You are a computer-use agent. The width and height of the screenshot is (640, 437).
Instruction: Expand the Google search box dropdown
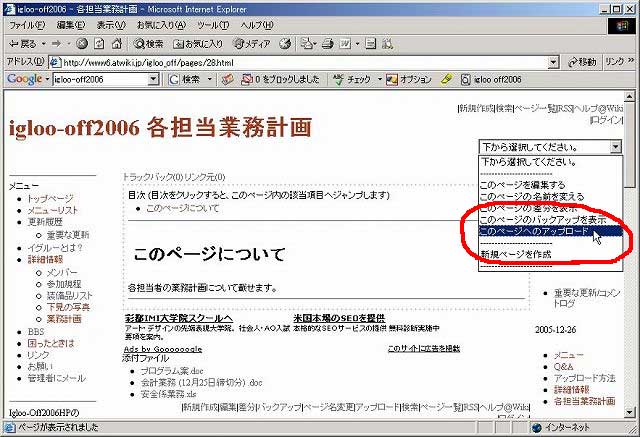pos(153,79)
